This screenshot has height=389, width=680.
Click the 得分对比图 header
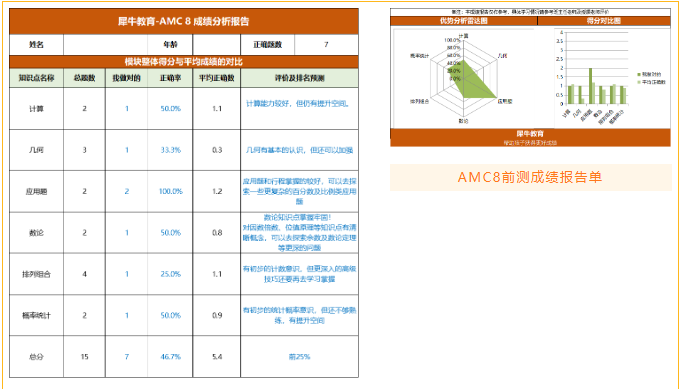(x=604, y=21)
